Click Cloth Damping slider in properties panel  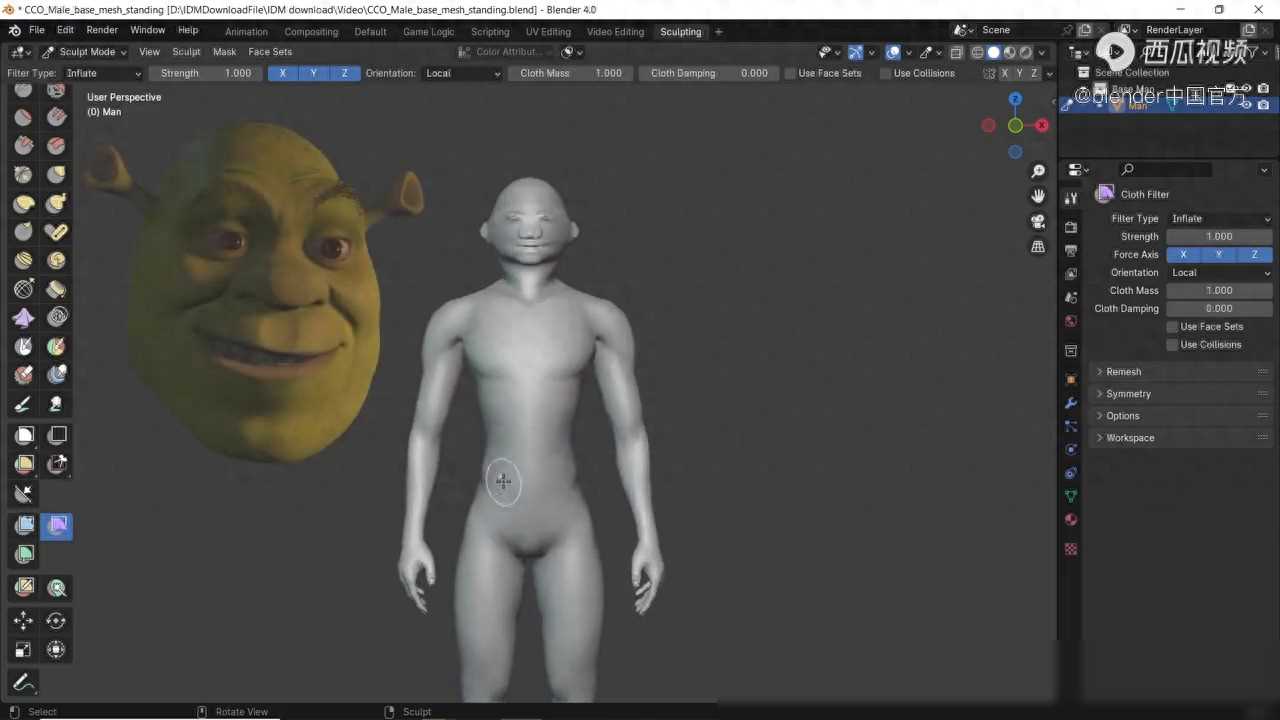tap(1220, 309)
